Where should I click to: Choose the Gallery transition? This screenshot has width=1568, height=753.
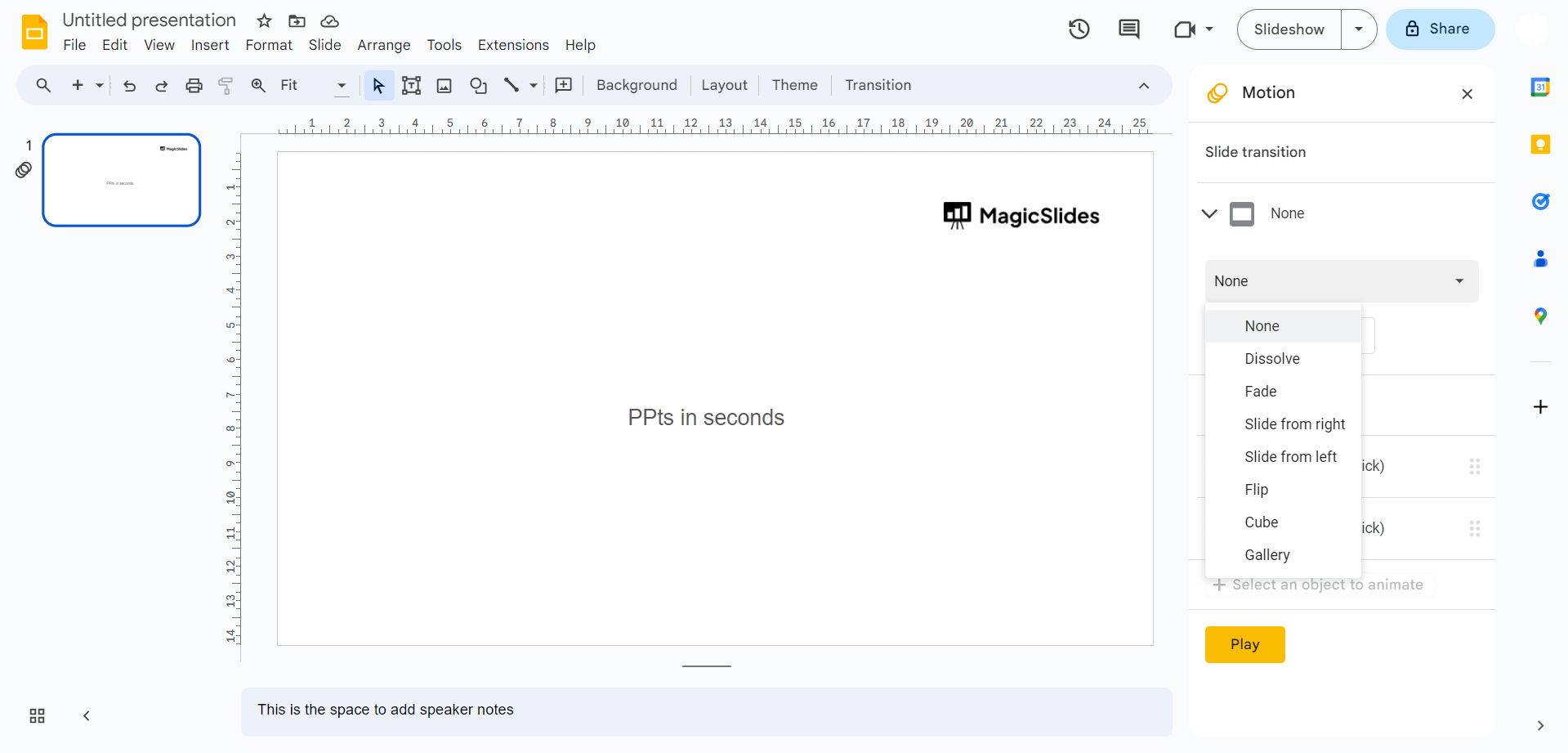(1283, 555)
